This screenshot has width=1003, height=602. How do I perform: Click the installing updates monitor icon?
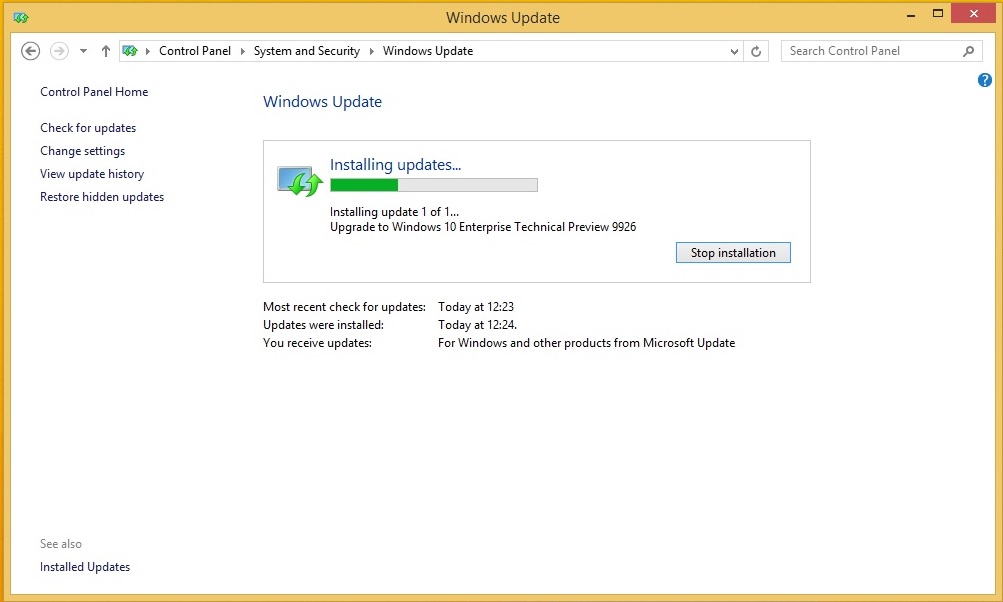coord(299,181)
